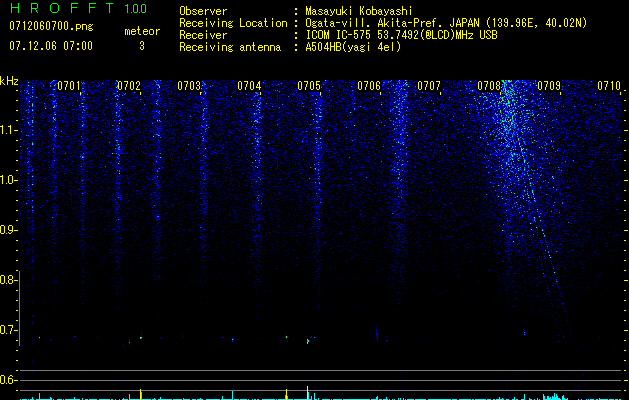Click the 1.1 frequency axis label

(8, 130)
